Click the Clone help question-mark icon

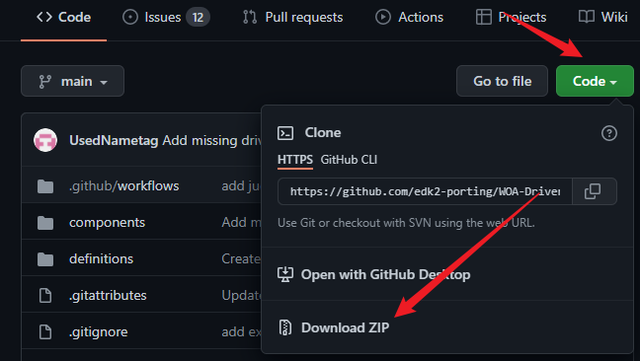coord(609,133)
